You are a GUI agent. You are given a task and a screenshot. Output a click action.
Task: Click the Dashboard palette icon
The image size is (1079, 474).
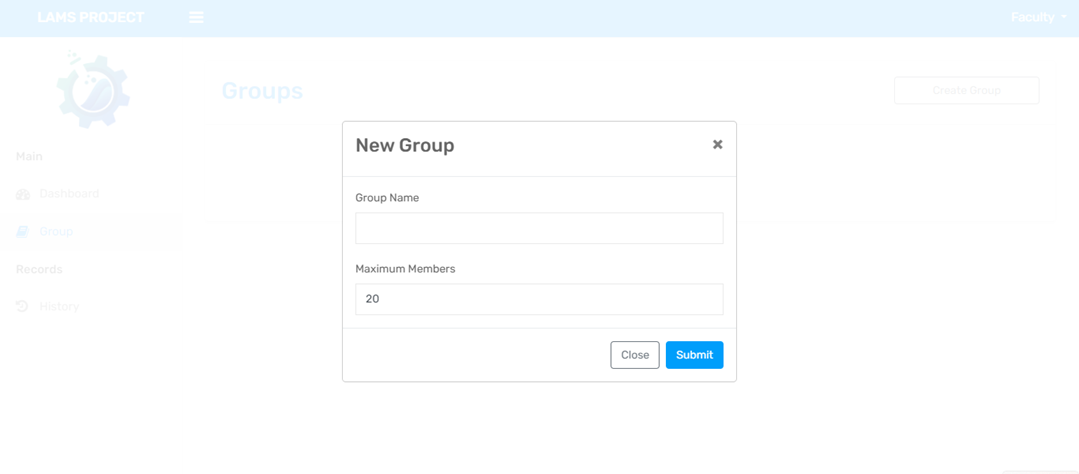point(23,194)
